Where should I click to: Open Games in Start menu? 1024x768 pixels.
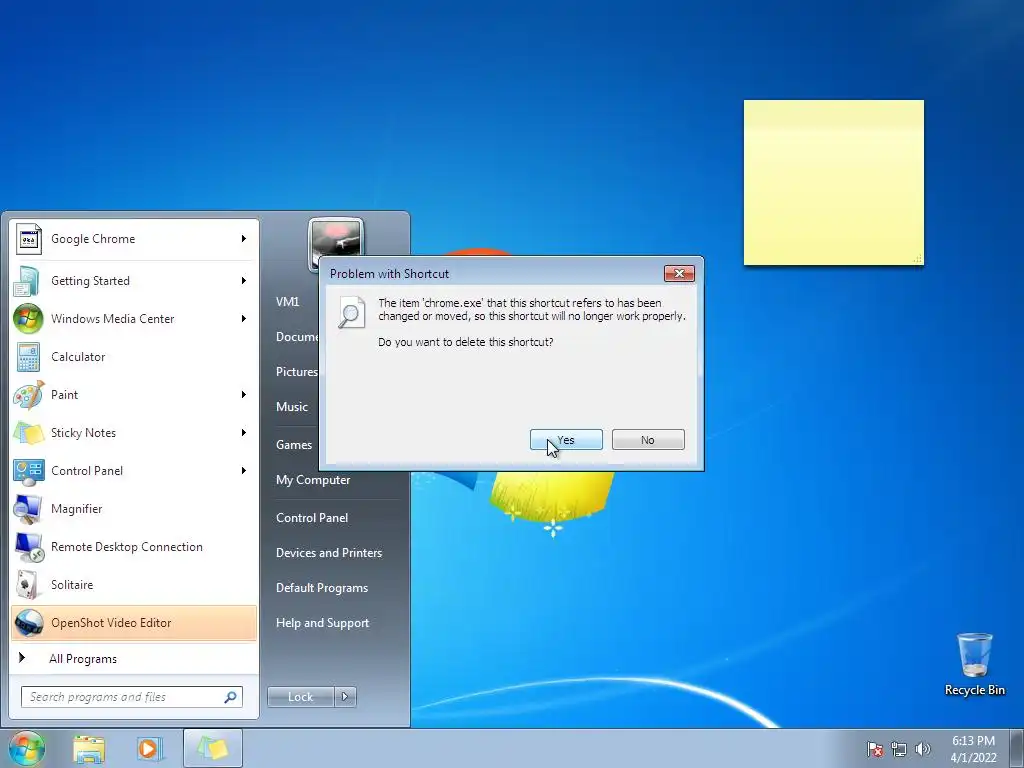[294, 445]
